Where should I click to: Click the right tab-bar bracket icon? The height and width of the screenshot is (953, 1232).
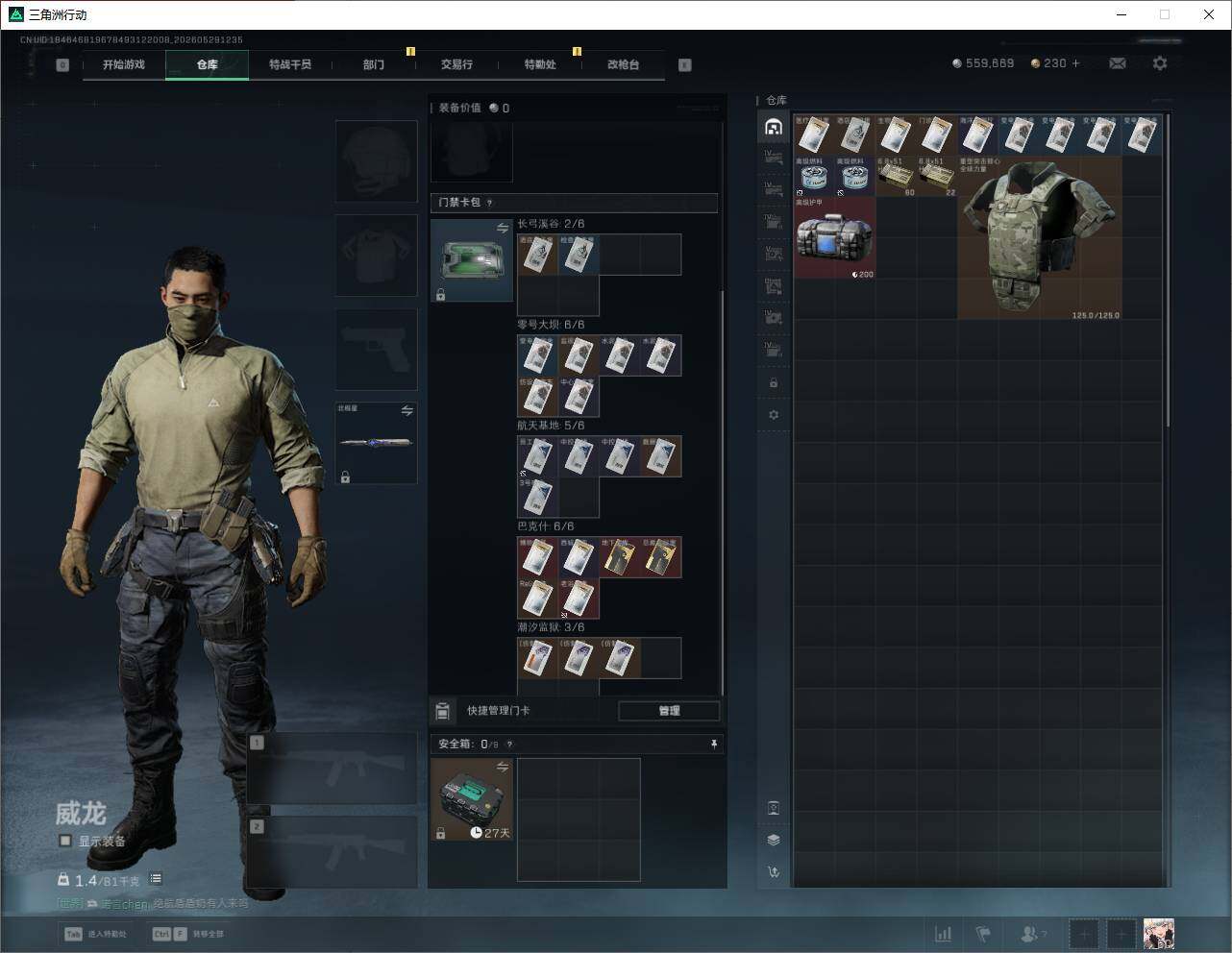(685, 65)
